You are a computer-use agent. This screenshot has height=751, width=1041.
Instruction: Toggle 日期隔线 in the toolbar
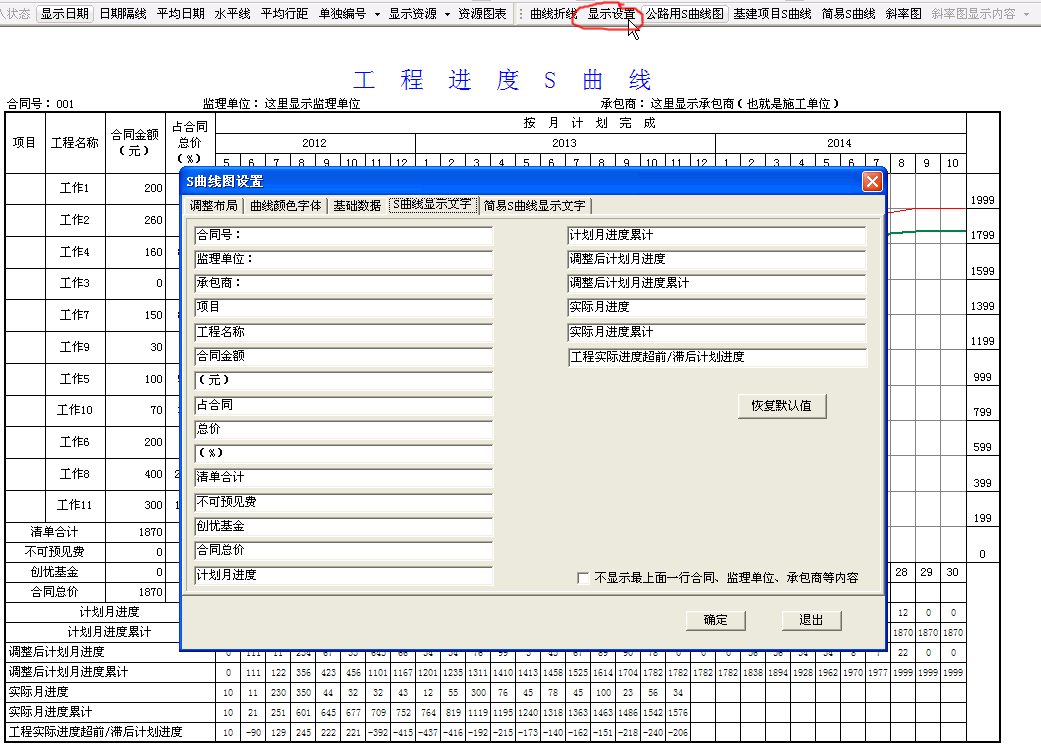pyautogui.click(x=123, y=13)
